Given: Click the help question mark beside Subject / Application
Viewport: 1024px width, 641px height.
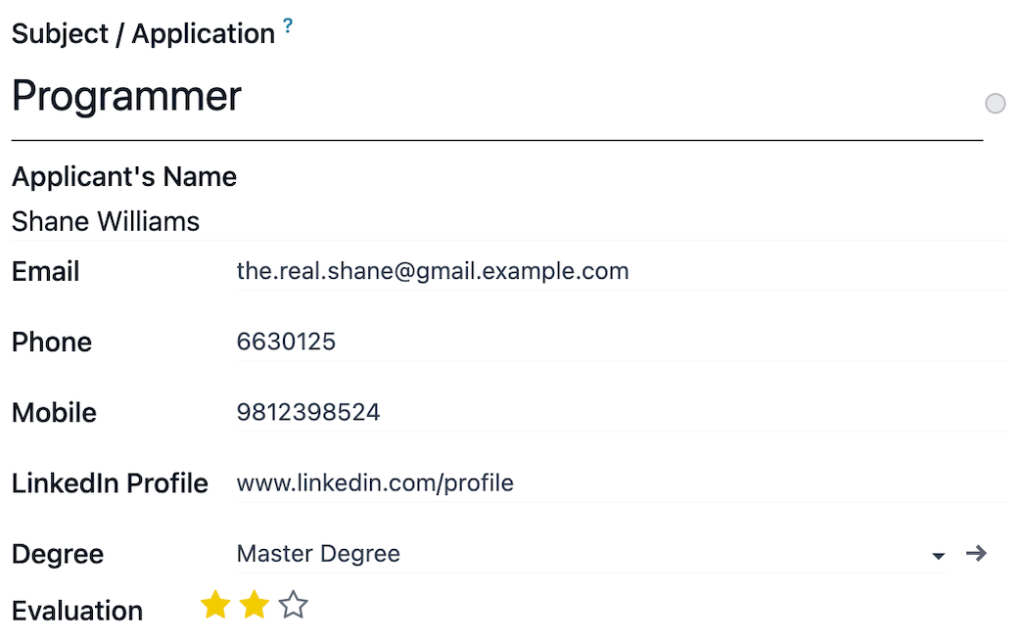Looking at the screenshot, I should (288, 27).
